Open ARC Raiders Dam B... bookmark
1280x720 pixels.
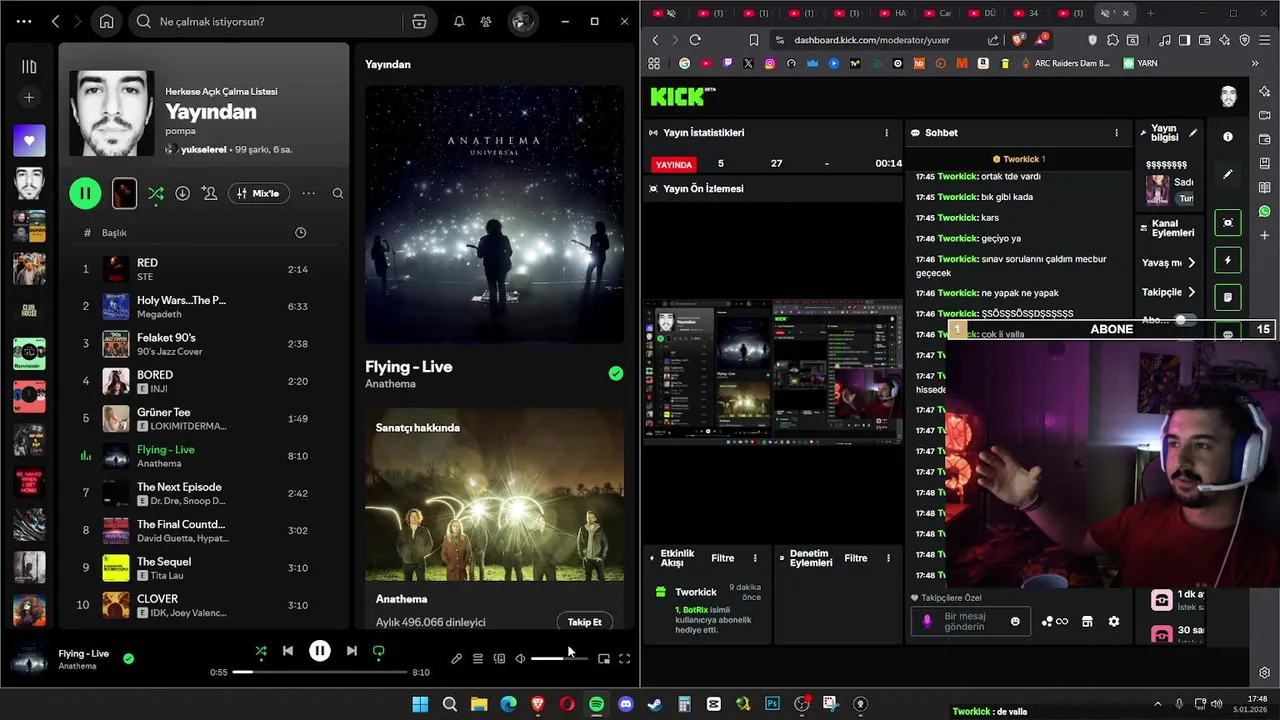click(1064, 63)
